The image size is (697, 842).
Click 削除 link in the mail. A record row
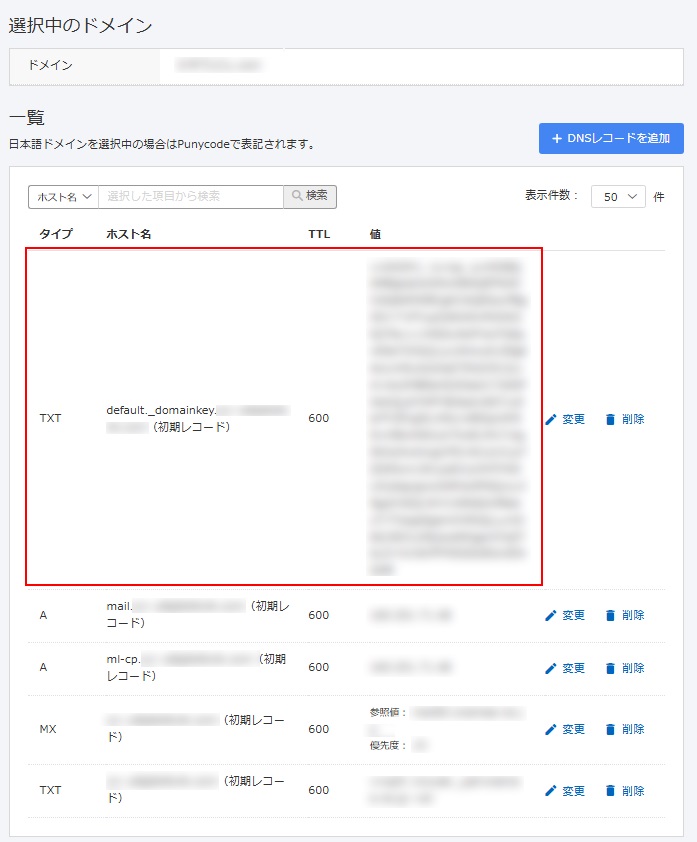coord(633,615)
